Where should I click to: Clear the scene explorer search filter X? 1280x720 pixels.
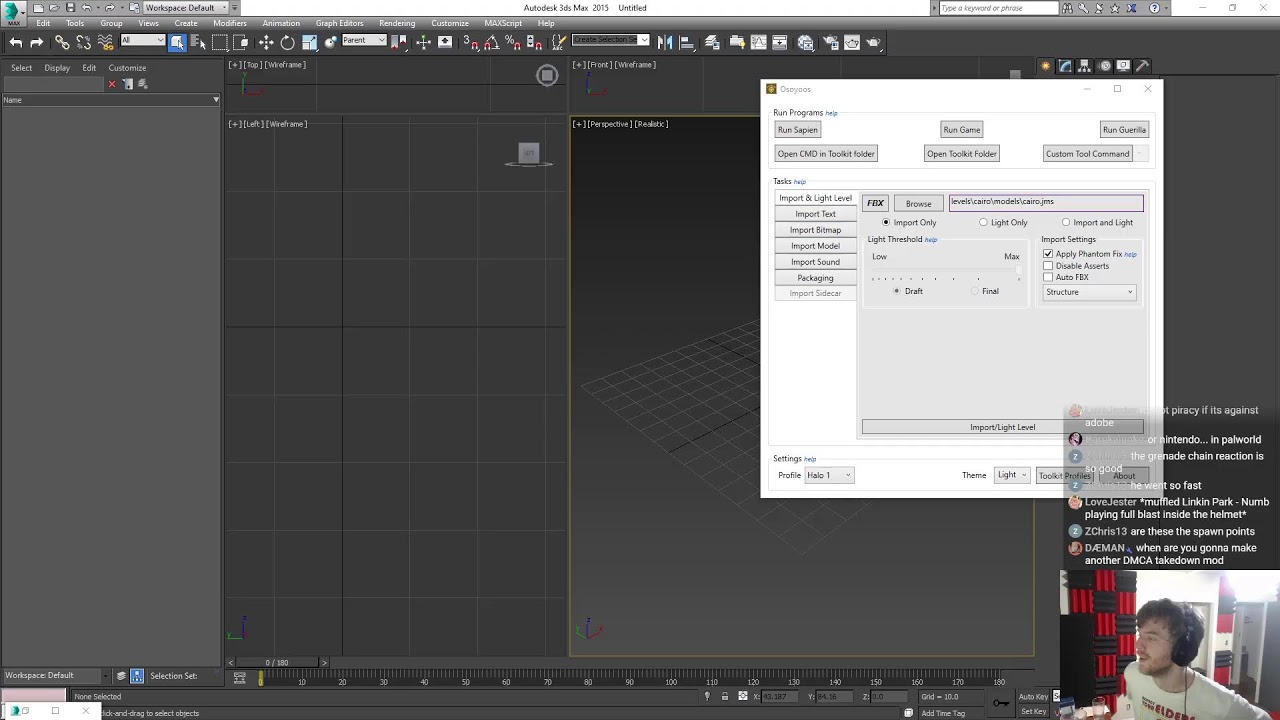click(112, 84)
